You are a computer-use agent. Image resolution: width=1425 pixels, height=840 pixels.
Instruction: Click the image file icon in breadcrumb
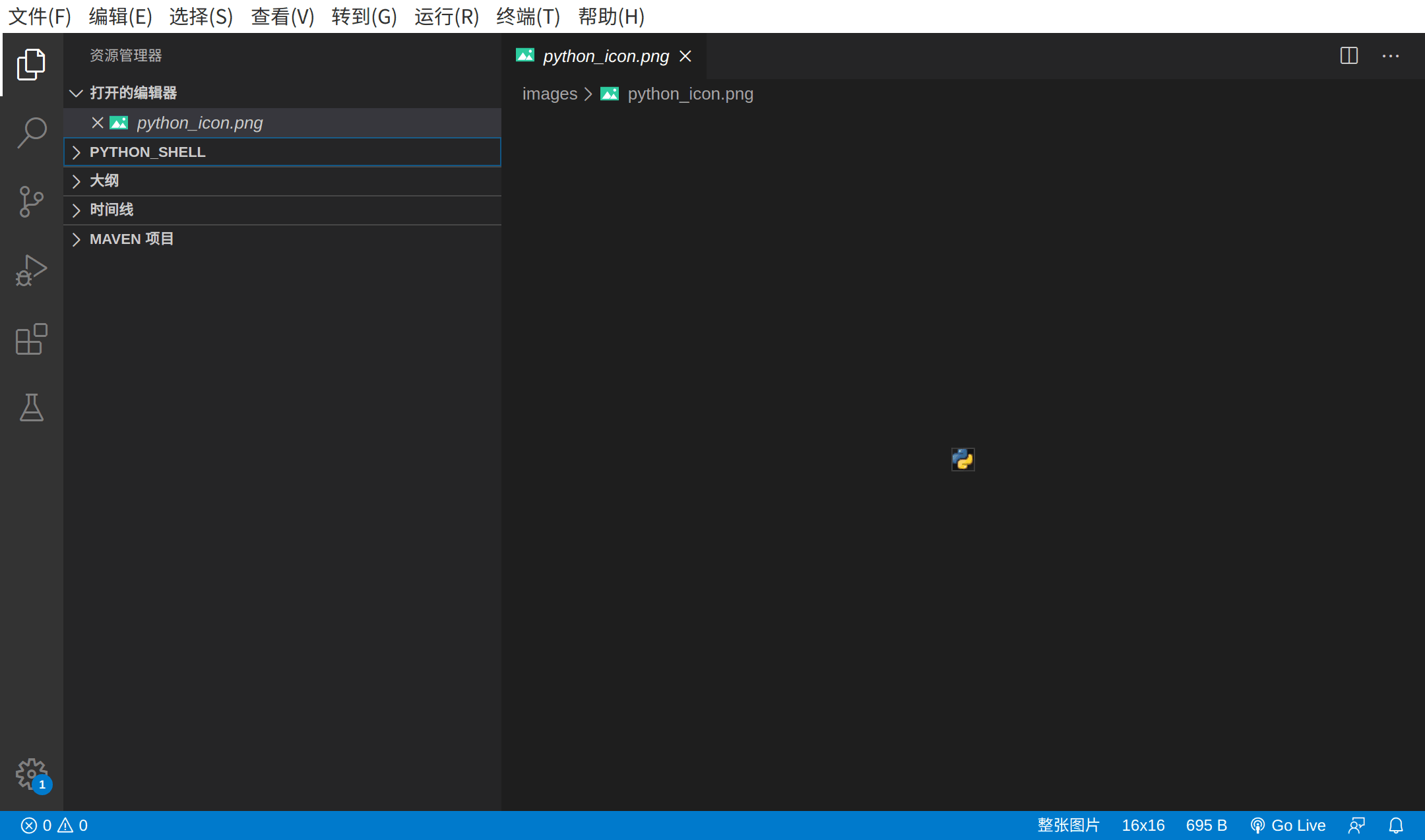tap(610, 94)
